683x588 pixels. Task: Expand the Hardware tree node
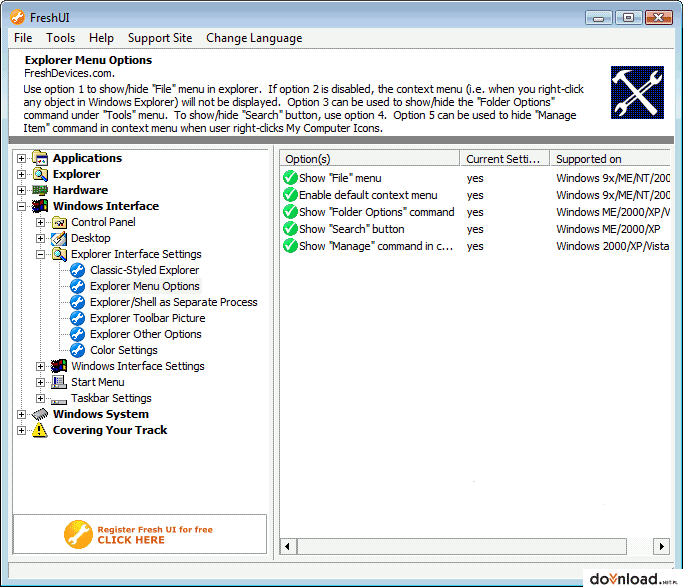coord(21,190)
